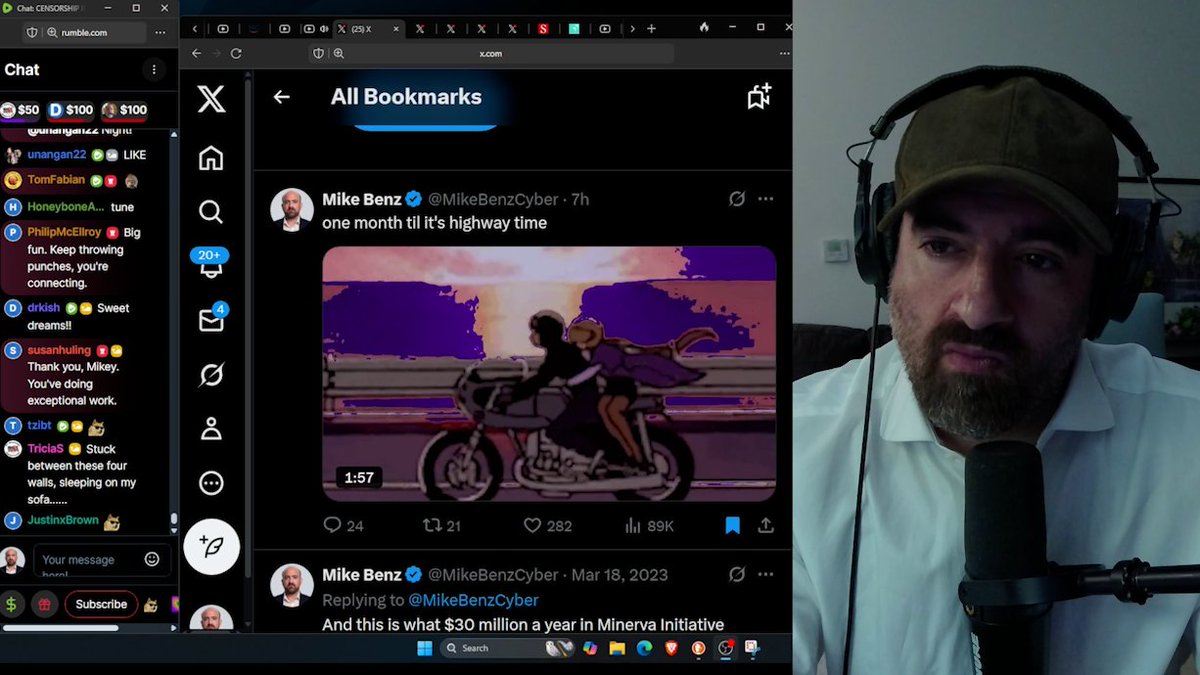Open Mike Benz avatar on highway post
Viewport: 1200px width, 675px height.
[292, 210]
